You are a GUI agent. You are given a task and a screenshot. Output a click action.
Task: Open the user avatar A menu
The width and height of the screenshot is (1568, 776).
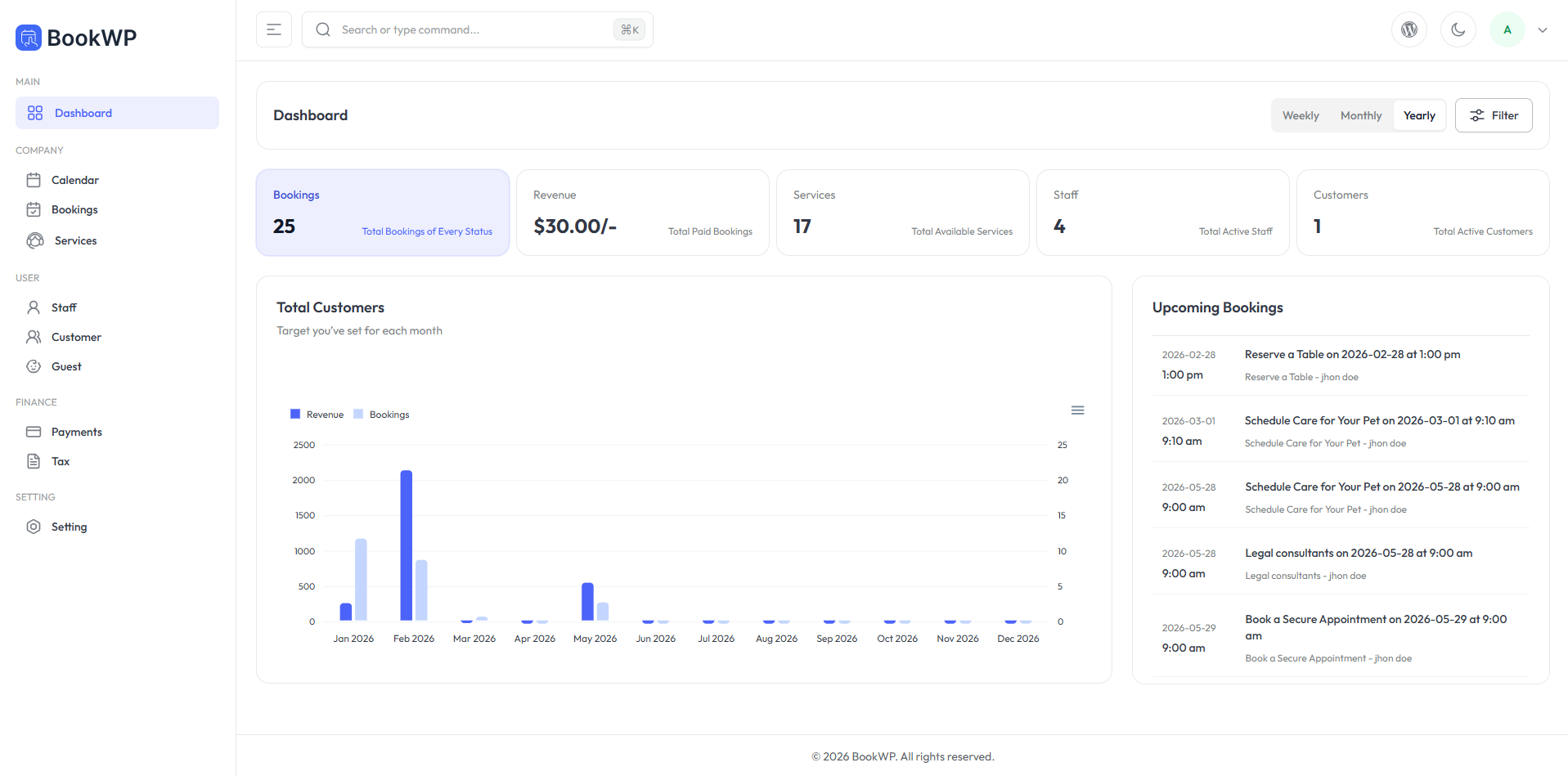[1507, 29]
